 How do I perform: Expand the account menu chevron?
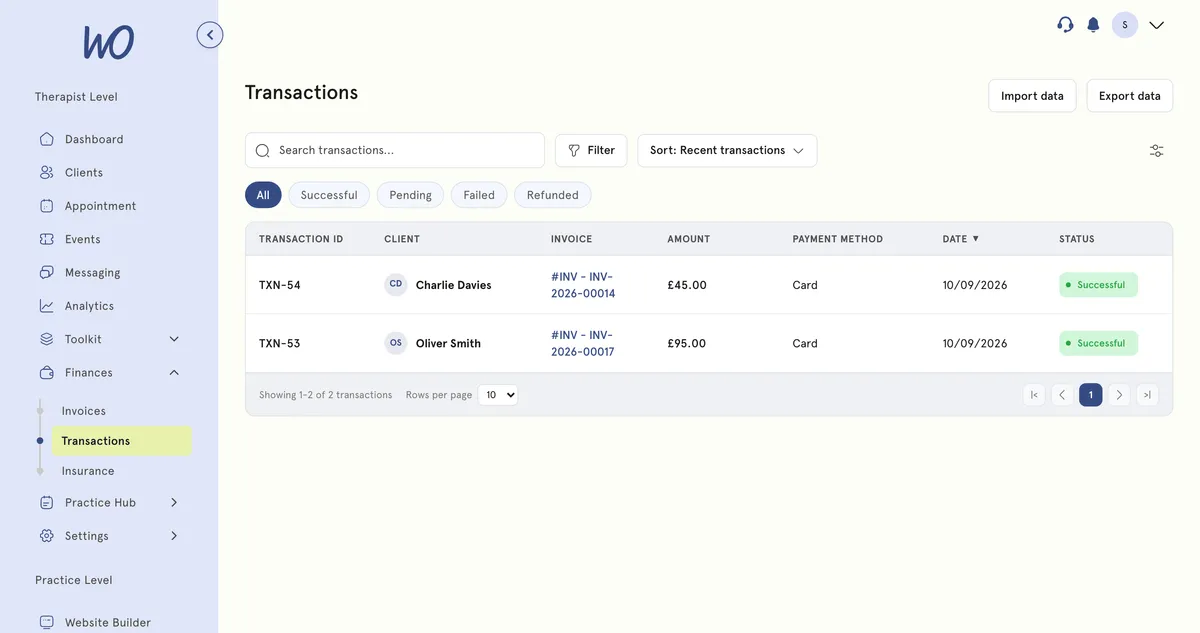[1157, 25]
